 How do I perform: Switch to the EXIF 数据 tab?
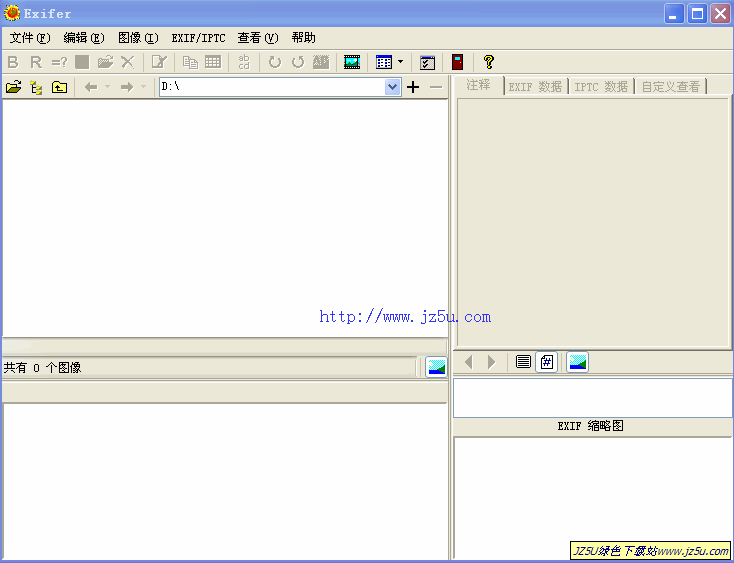(535, 87)
